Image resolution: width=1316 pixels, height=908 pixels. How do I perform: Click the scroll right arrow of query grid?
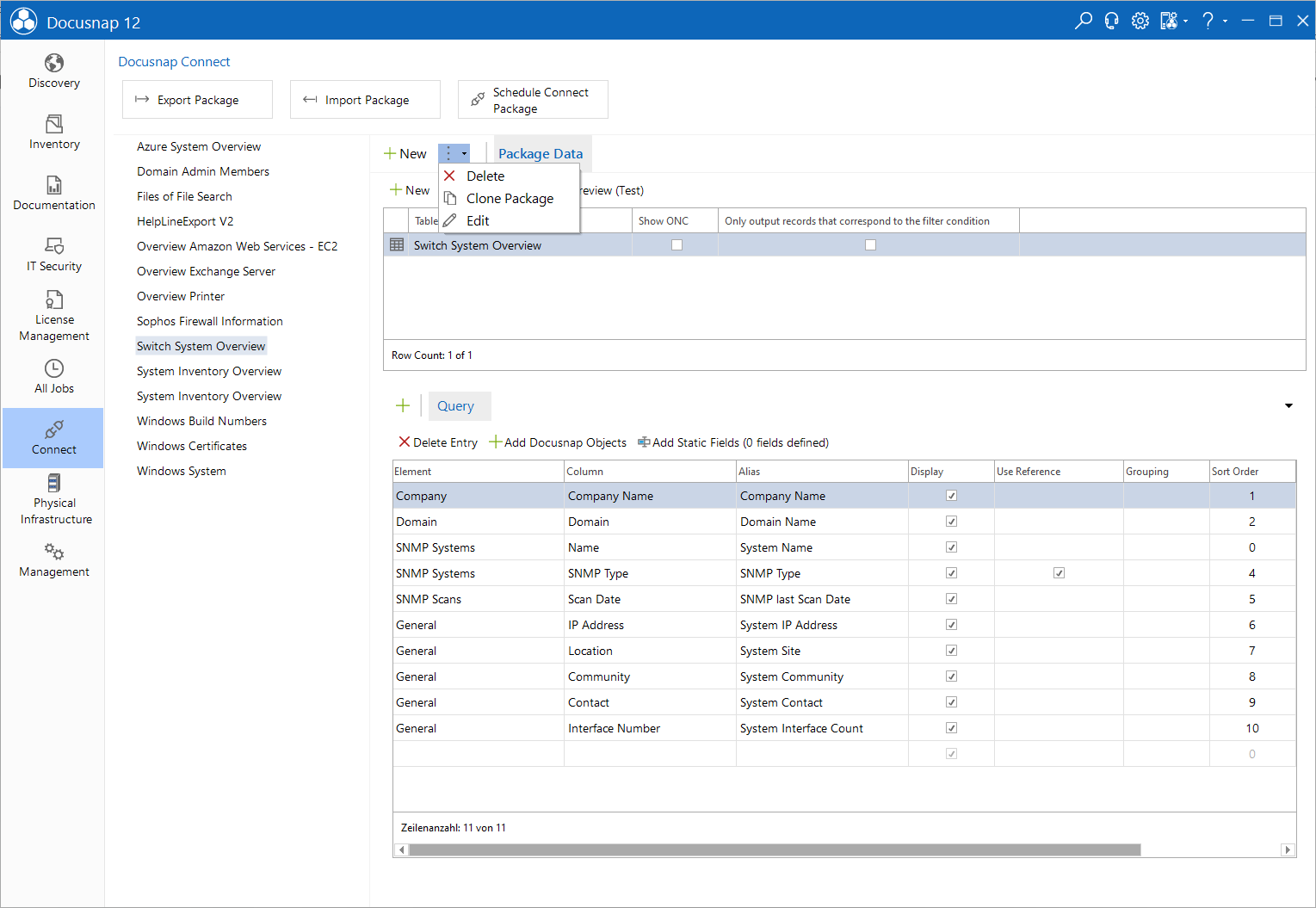pyautogui.click(x=1288, y=849)
